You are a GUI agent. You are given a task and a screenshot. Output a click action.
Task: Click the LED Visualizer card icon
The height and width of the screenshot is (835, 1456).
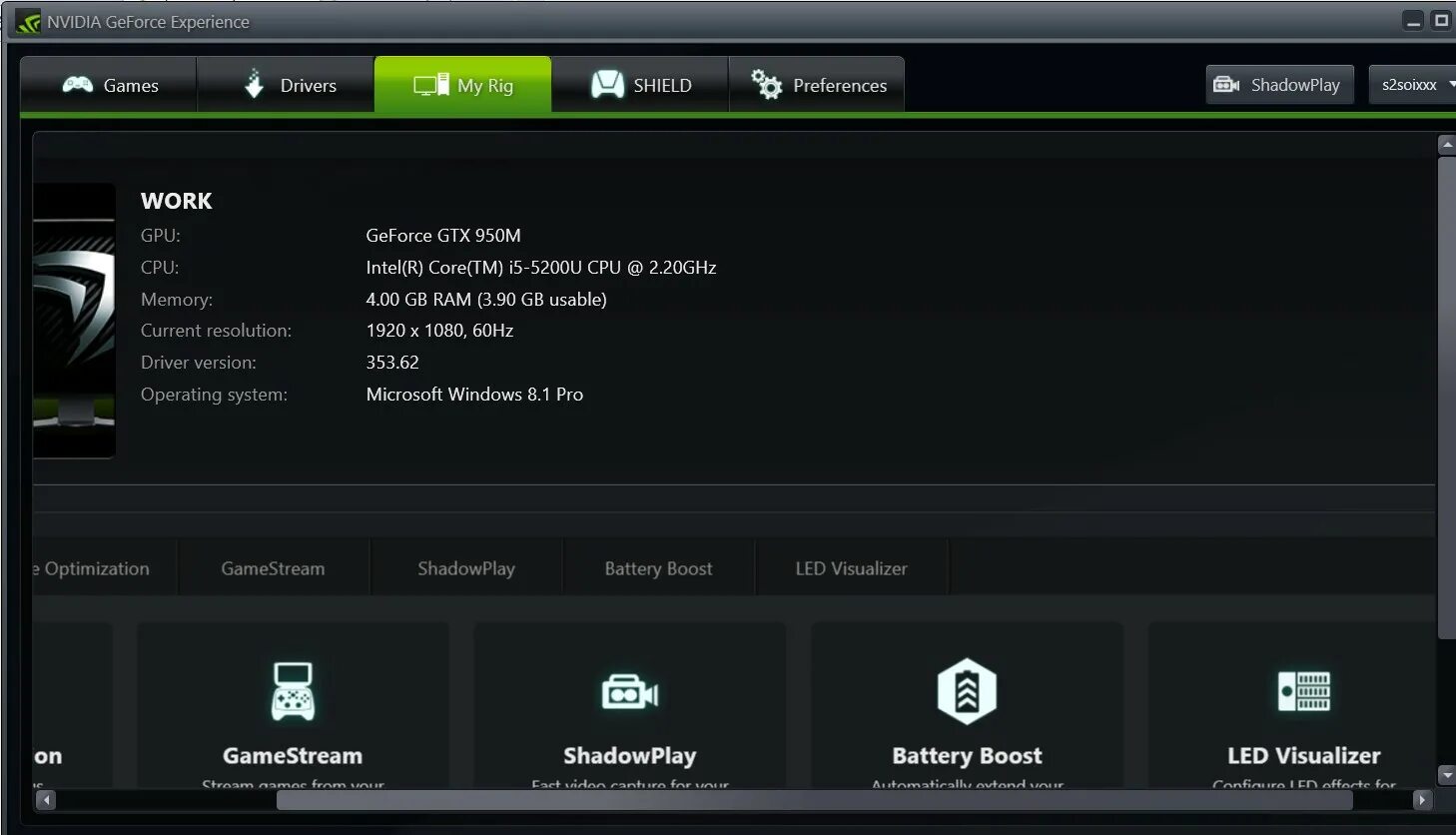(1304, 691)
